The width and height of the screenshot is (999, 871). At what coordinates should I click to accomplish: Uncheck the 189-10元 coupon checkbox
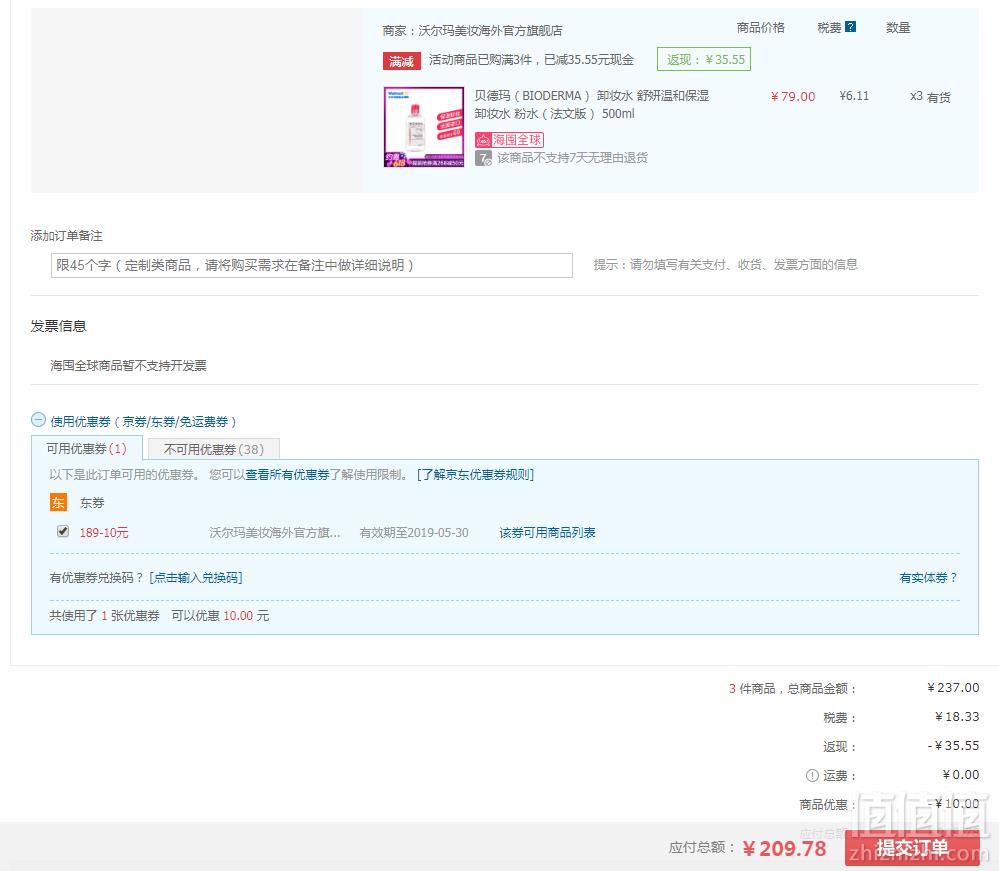pos(62,531)
